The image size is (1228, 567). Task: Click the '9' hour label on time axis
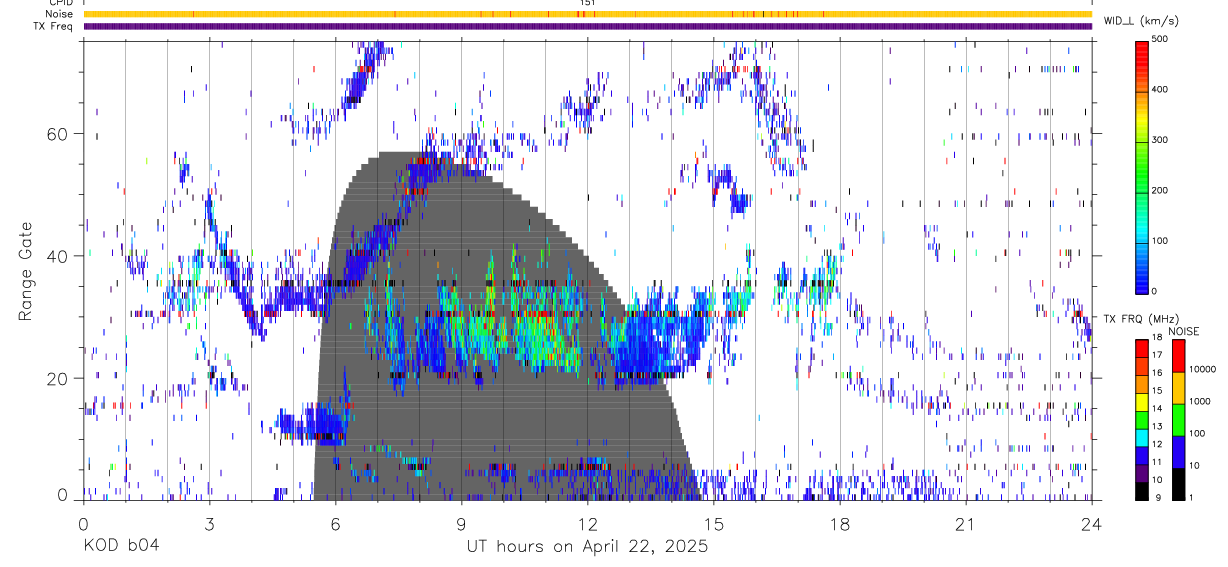coord(461,522)
